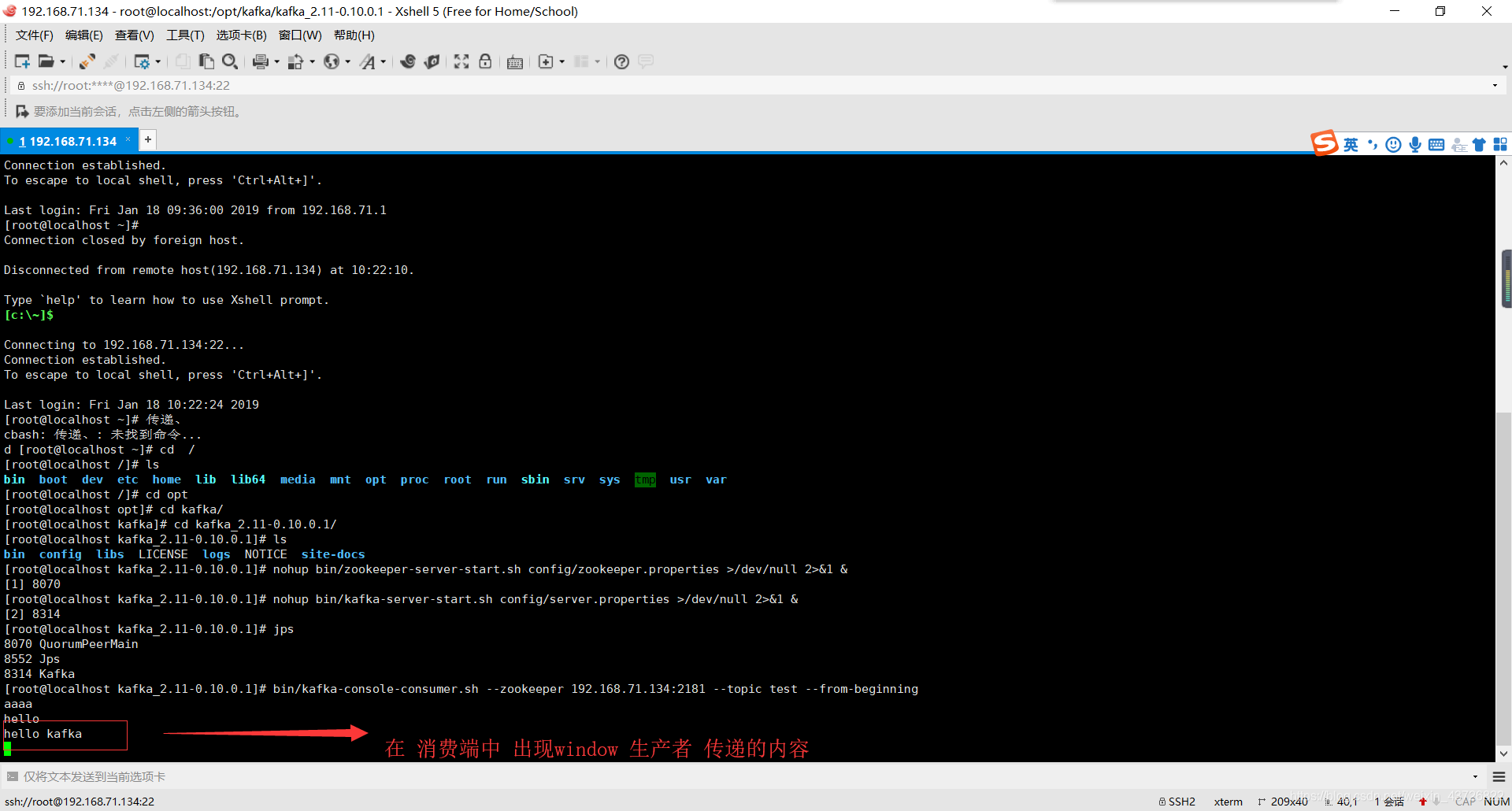
Task: Expand the address bar history dropdown
Action: [x=1495, y=85]
